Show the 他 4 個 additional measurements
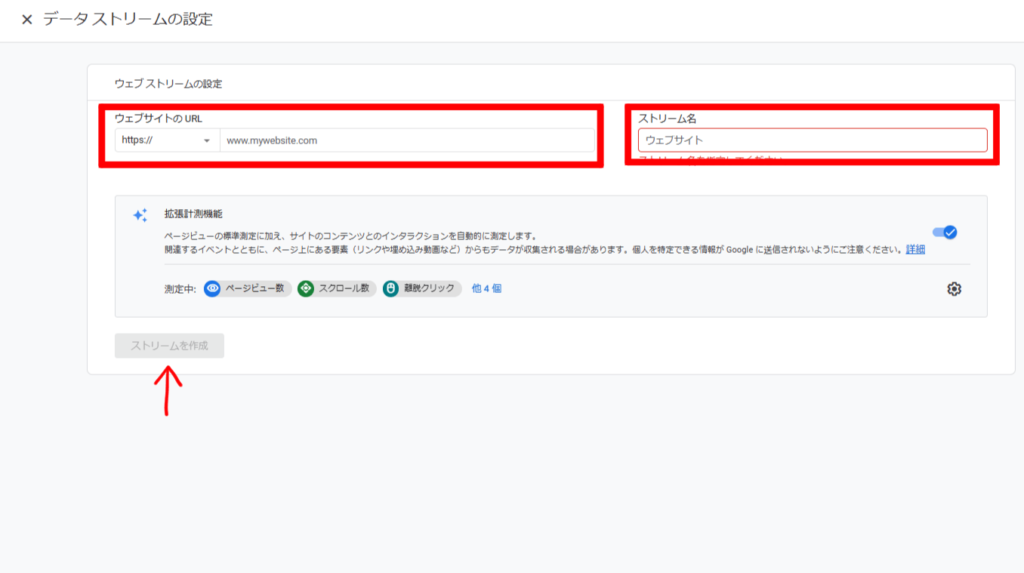 pyautogui.click(x=486, y=288)
